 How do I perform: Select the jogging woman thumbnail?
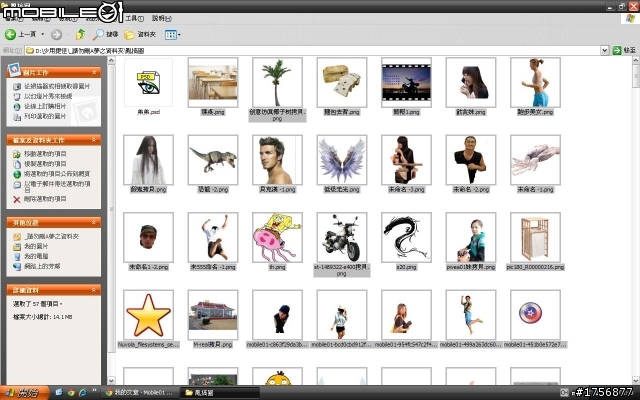click(535, 82)
